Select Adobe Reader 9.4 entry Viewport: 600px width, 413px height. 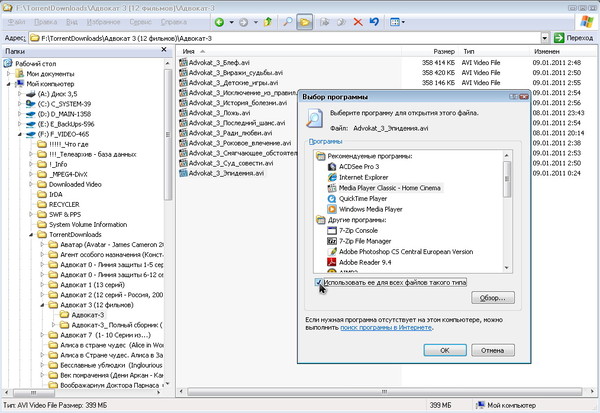pos(365,262)
